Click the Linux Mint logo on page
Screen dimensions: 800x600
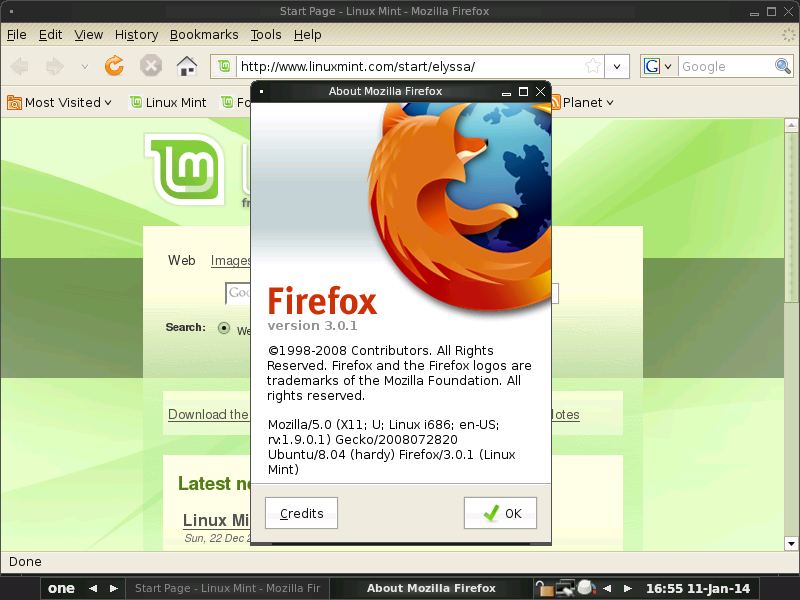coord(185,169)
